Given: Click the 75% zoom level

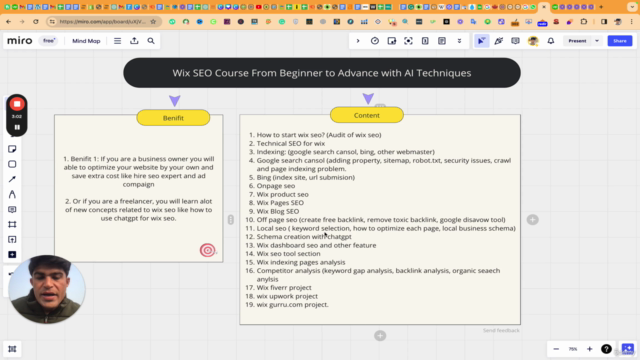Looking at the screenshot, I should pyautogui.click(x=573, y=349).
